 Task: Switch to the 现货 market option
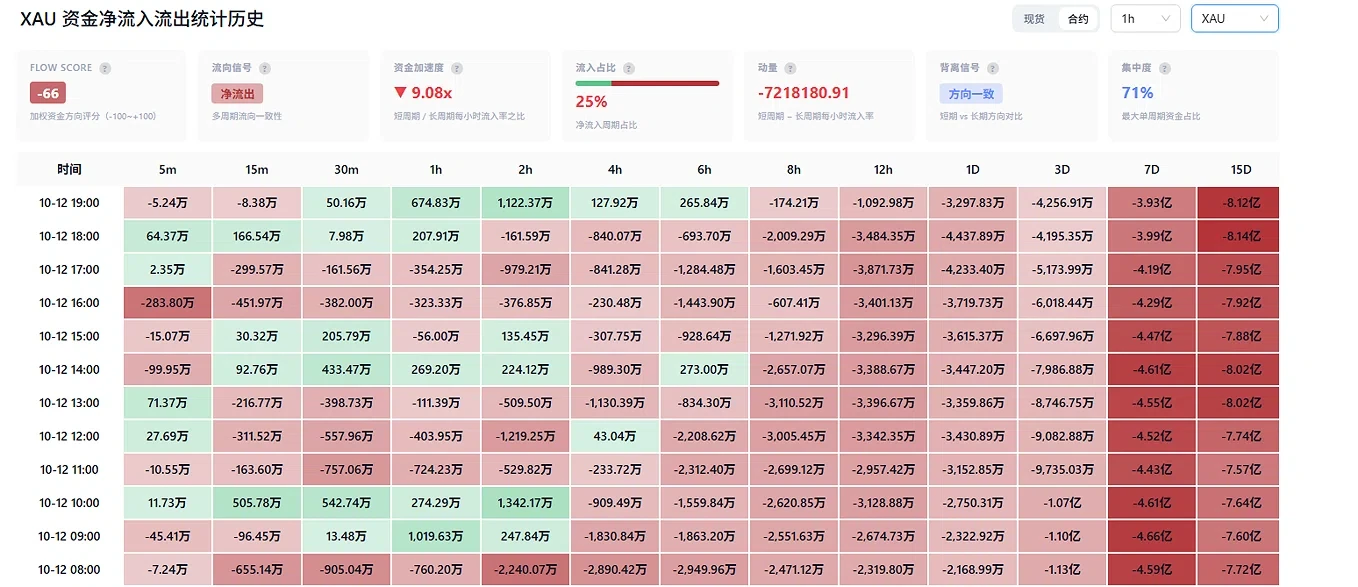coord(1034,19)
